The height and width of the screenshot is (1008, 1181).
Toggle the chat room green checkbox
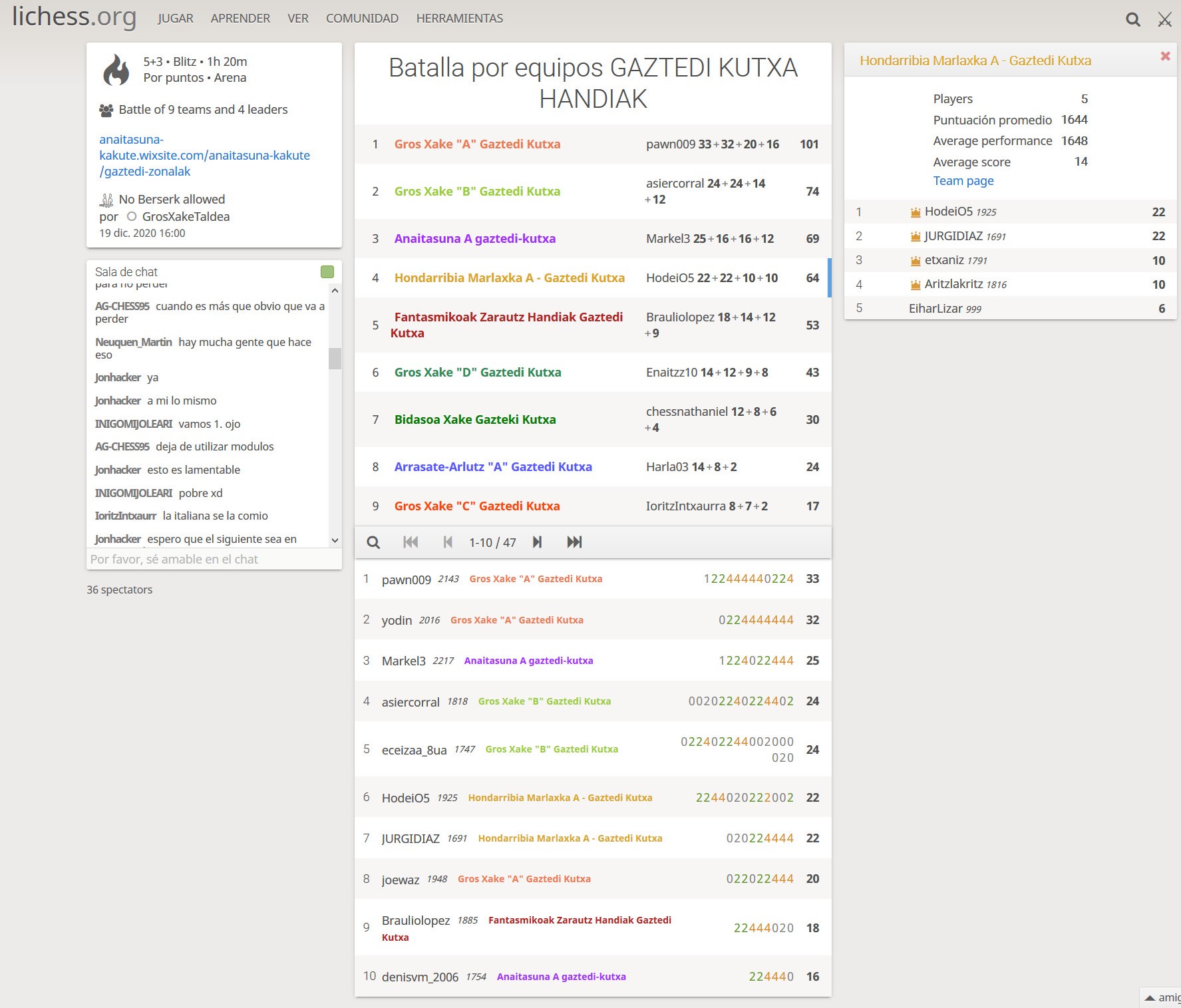327,271
